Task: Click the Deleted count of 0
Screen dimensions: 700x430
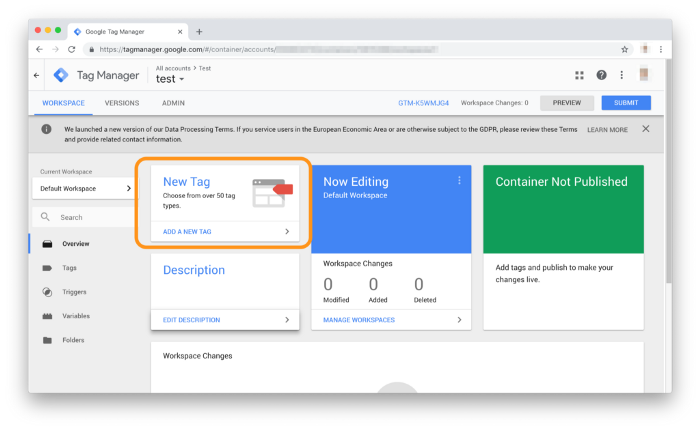Action: coord(419,284)
